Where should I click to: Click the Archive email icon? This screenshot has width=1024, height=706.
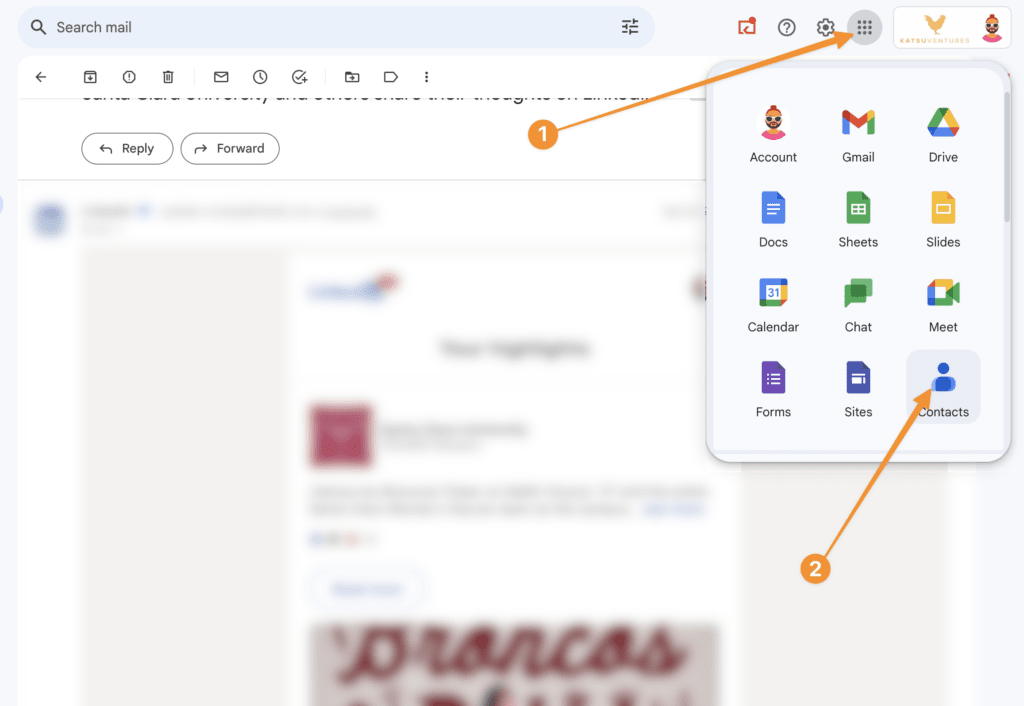point(90,77)
